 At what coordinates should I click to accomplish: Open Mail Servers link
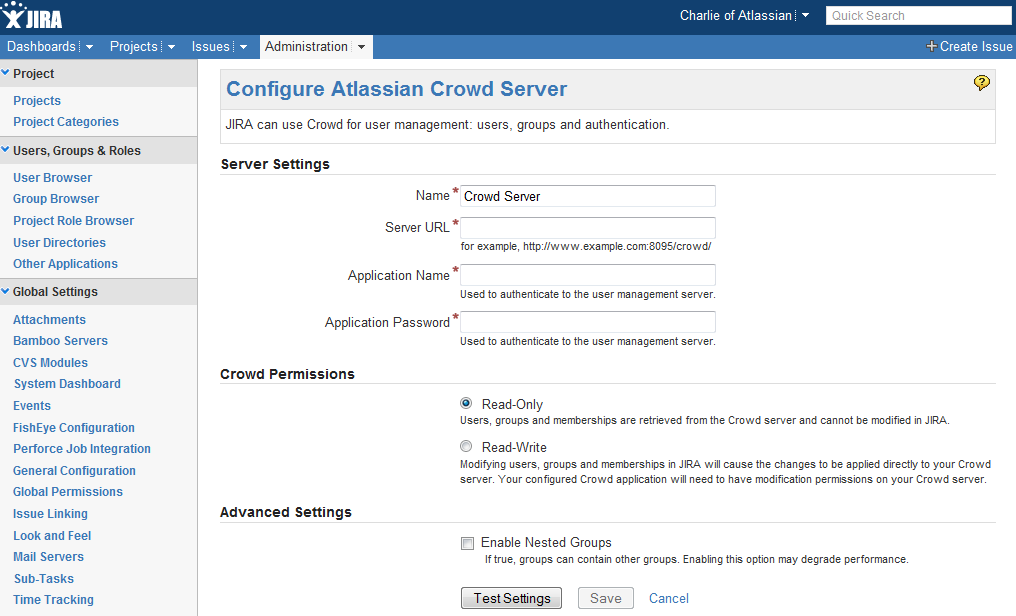[49, 556]
